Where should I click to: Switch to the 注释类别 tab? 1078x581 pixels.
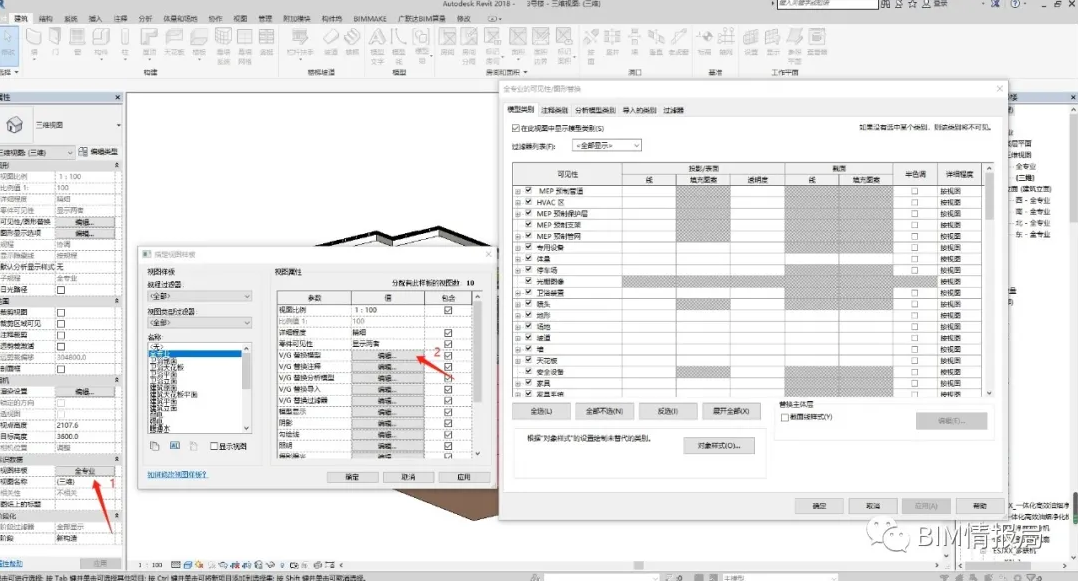click(x=555, y=110)
